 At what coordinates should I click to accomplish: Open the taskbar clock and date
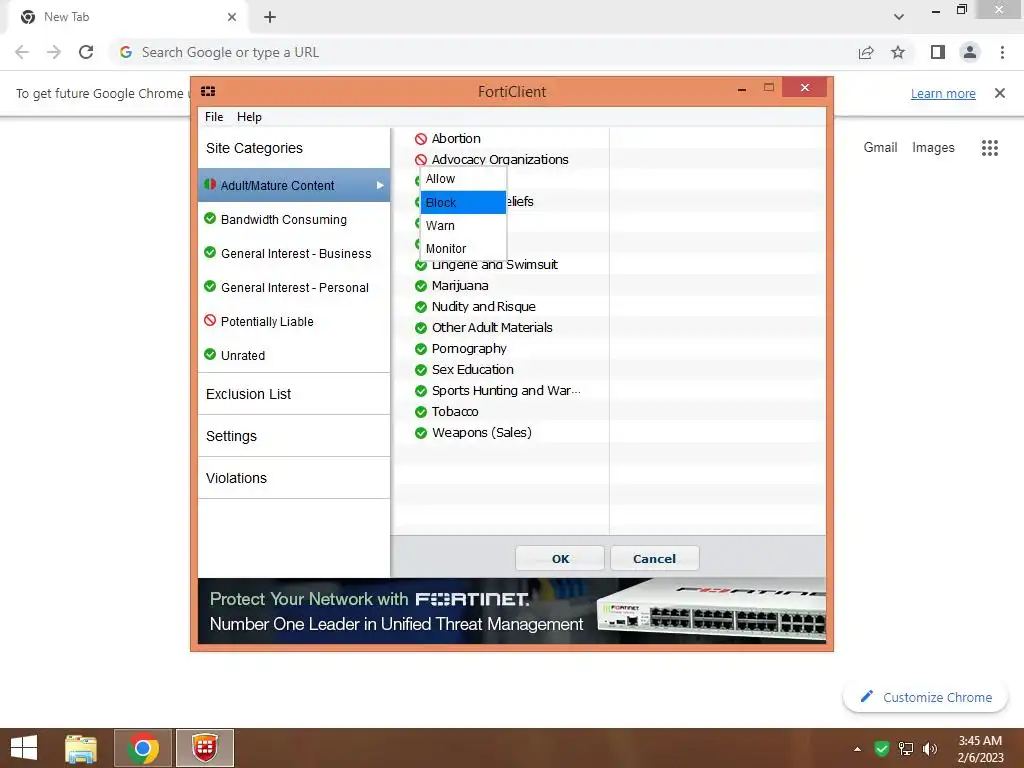(x=980, y=749)
